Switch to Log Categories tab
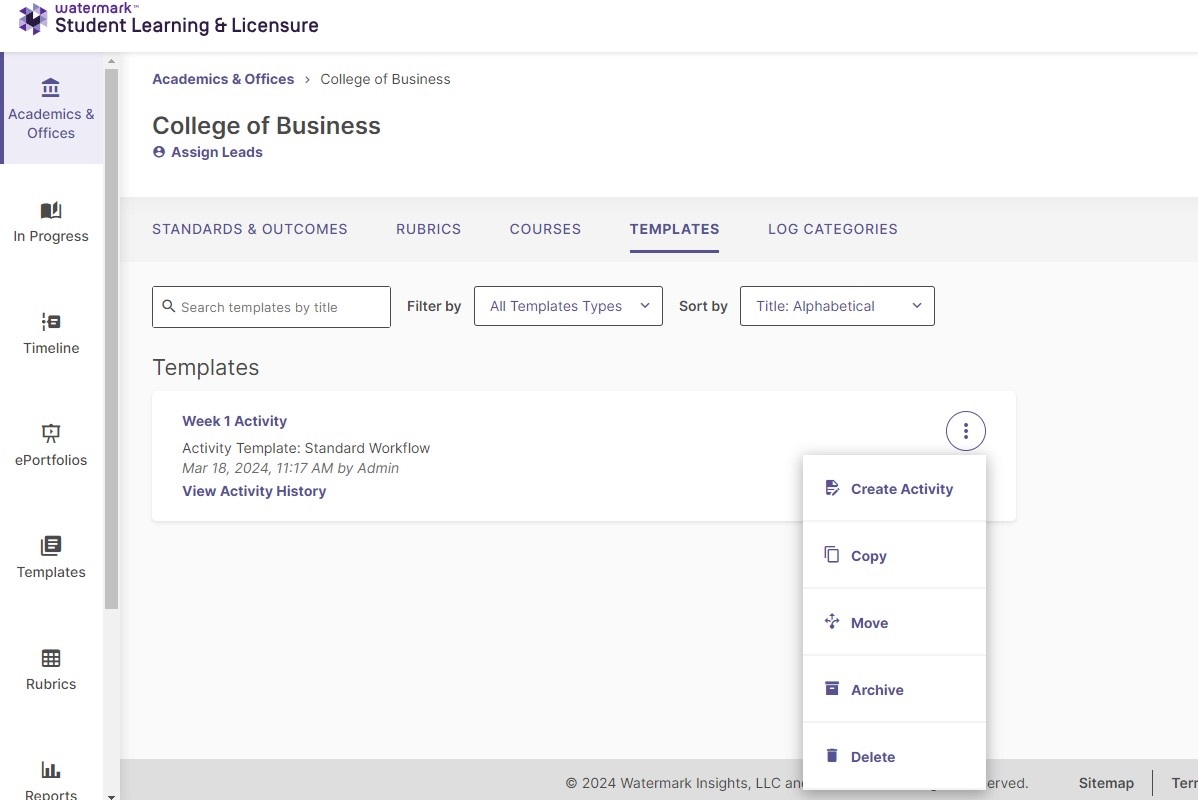This screenshot has height=800, width=1198. coord(833,229)
